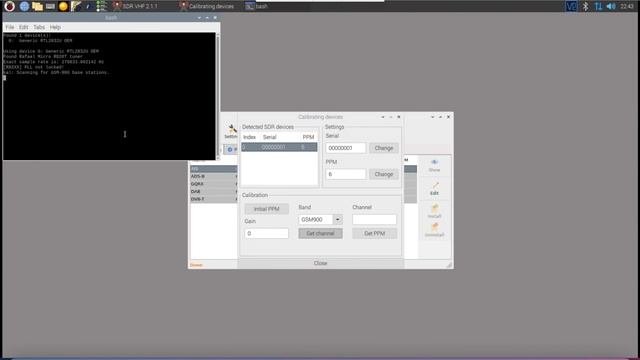
Task: Open the volume control tray icon
Action: [x=611, y=6]
